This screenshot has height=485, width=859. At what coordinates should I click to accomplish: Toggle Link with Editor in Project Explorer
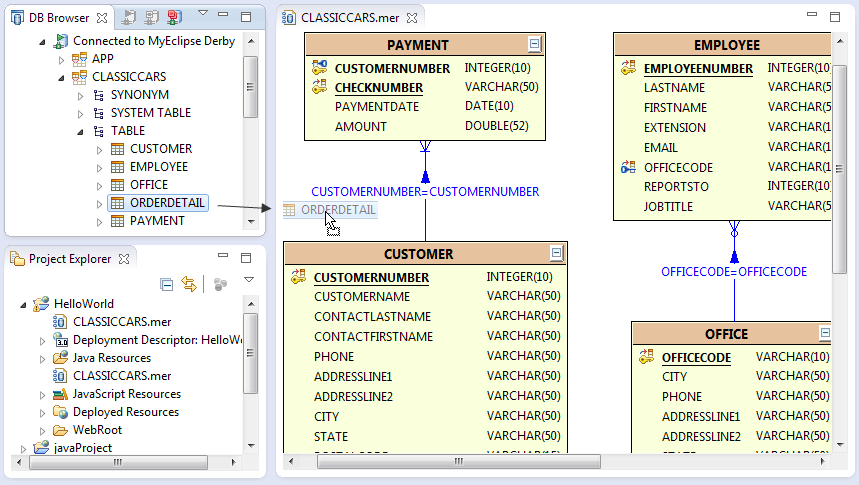188,285
